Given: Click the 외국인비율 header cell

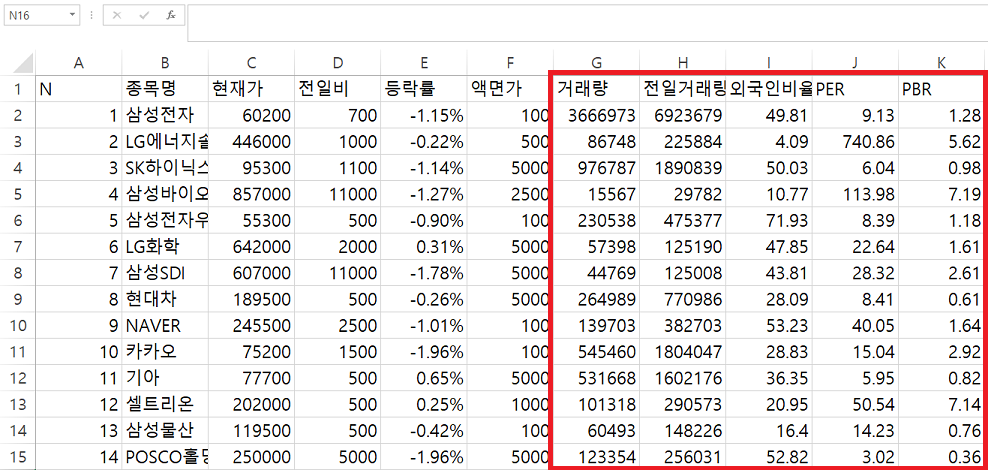Looking at the screenshot, I should 769,89.
